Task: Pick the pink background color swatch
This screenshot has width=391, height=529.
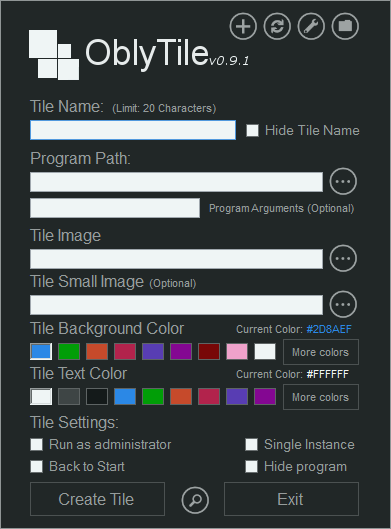Action: 237,352
